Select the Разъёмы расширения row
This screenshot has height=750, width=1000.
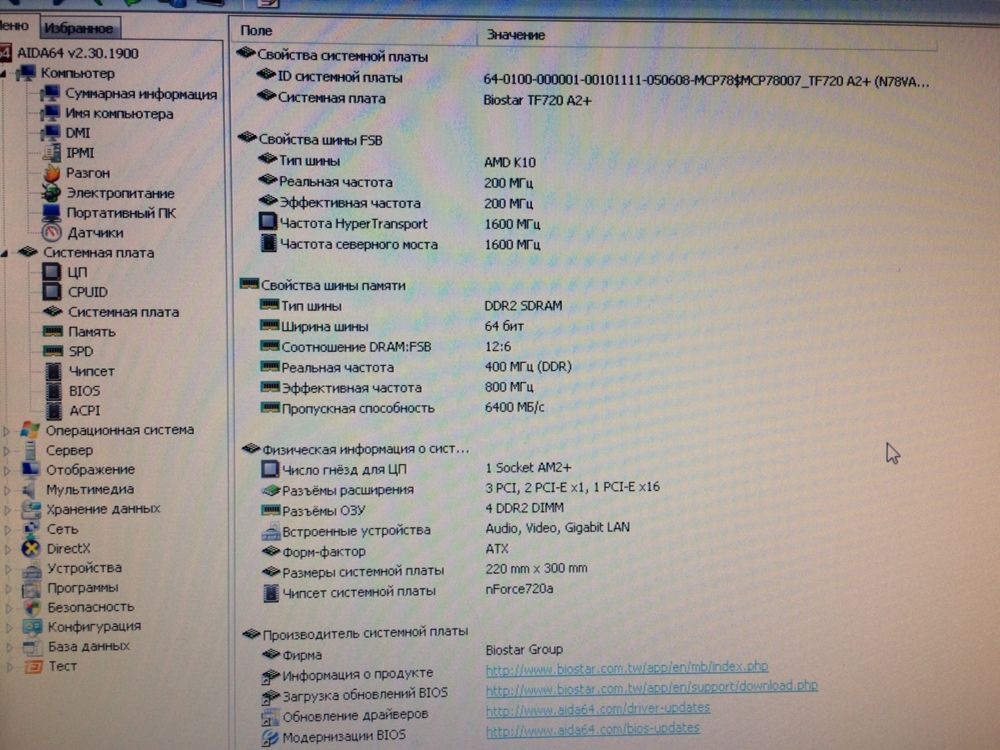[x=460, y=489]
